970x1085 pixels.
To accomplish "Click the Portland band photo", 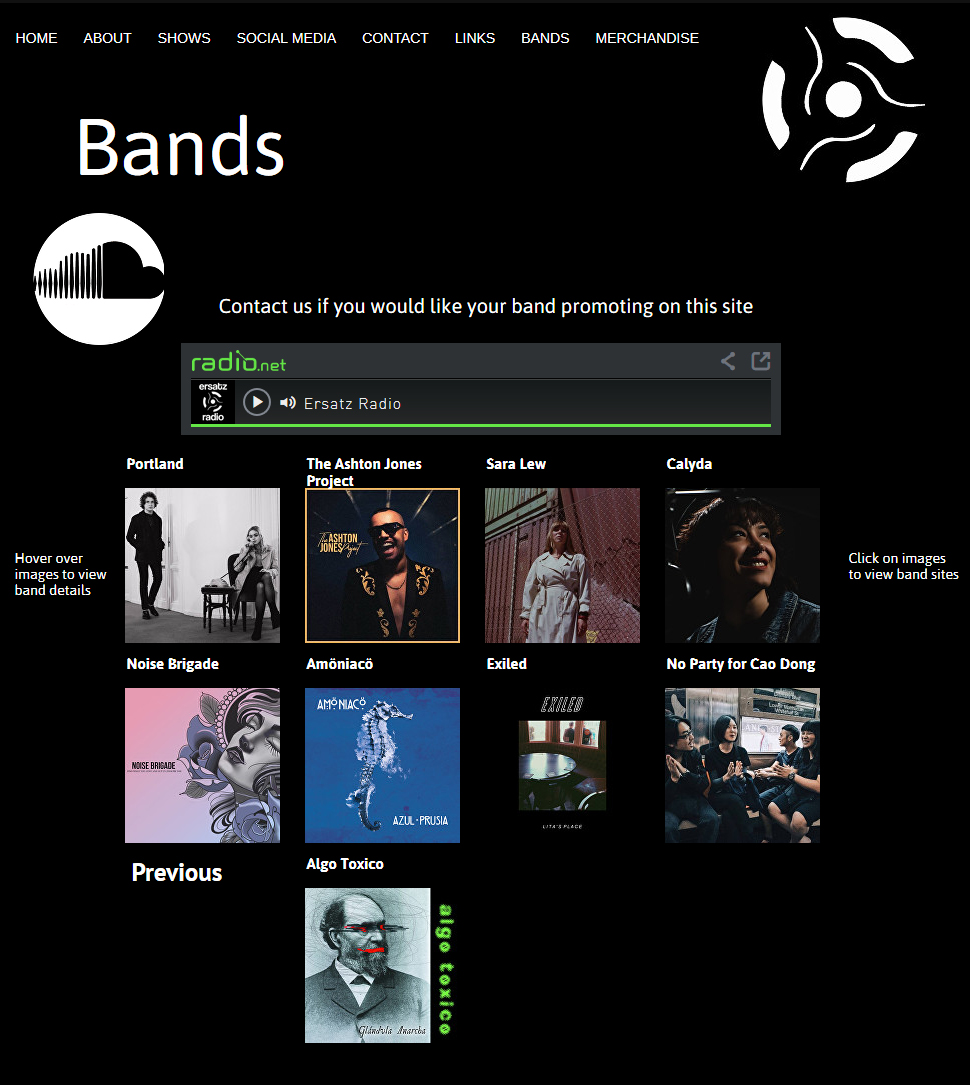I will [203, 565].
